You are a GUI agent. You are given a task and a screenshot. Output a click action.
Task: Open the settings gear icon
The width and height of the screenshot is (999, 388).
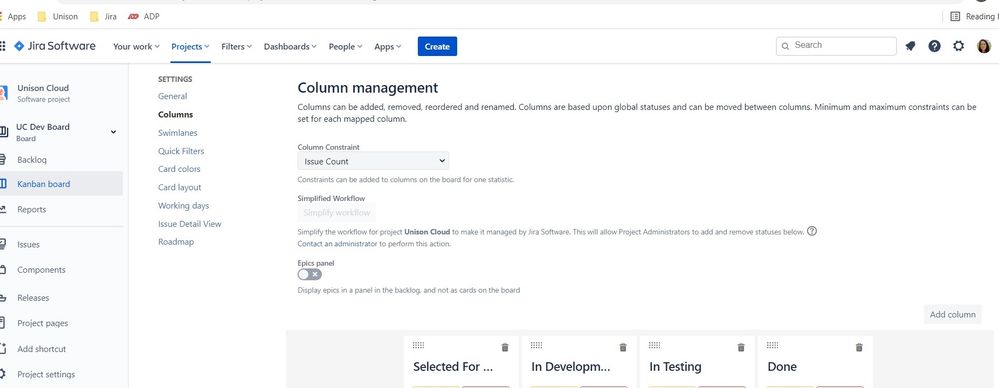point(958,46)
